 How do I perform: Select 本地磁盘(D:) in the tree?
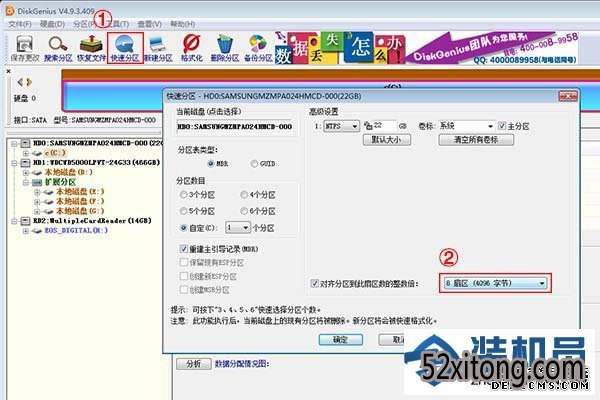(68, 172)
